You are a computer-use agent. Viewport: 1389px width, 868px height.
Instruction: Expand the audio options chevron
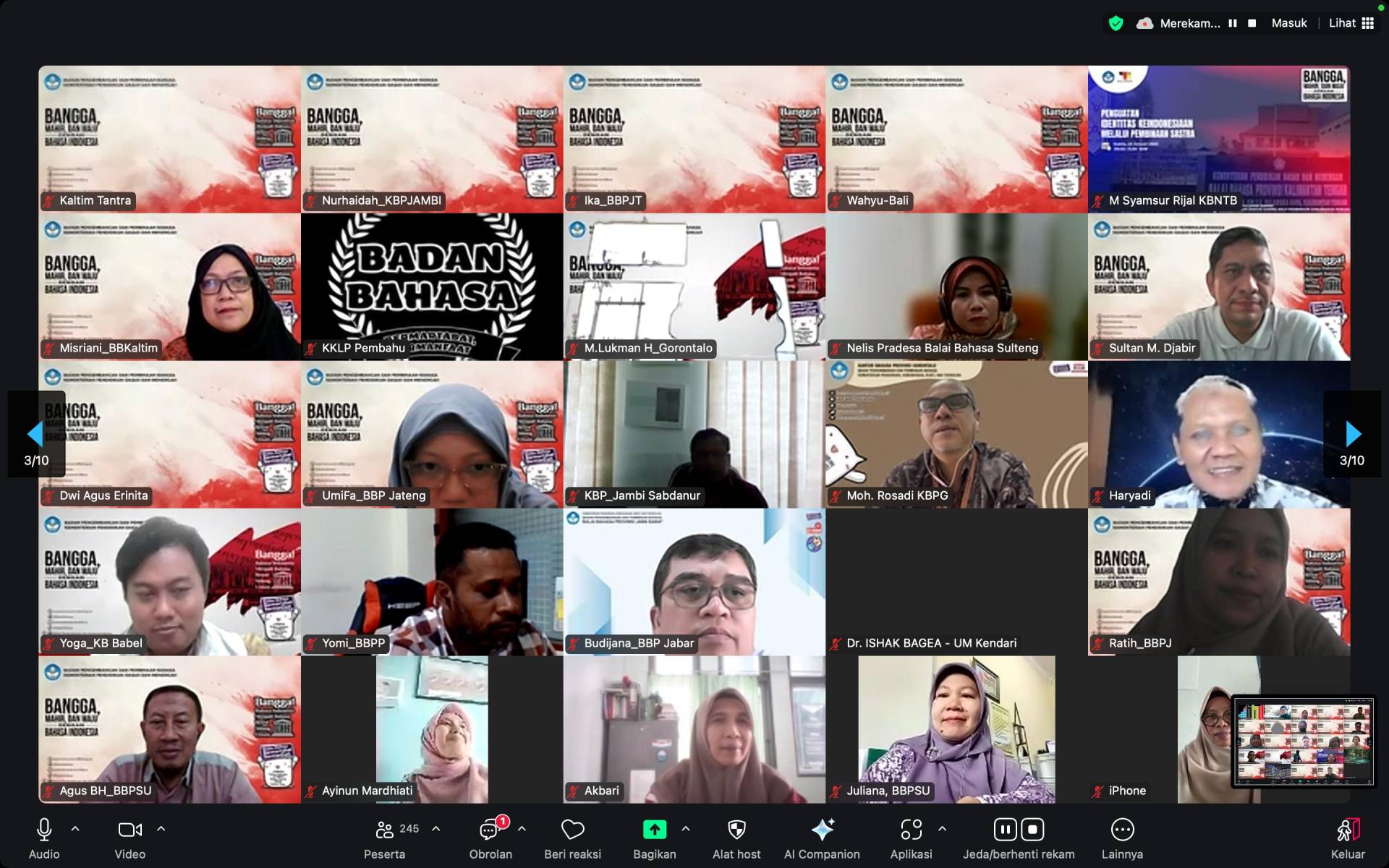click(x=75, y=829)
